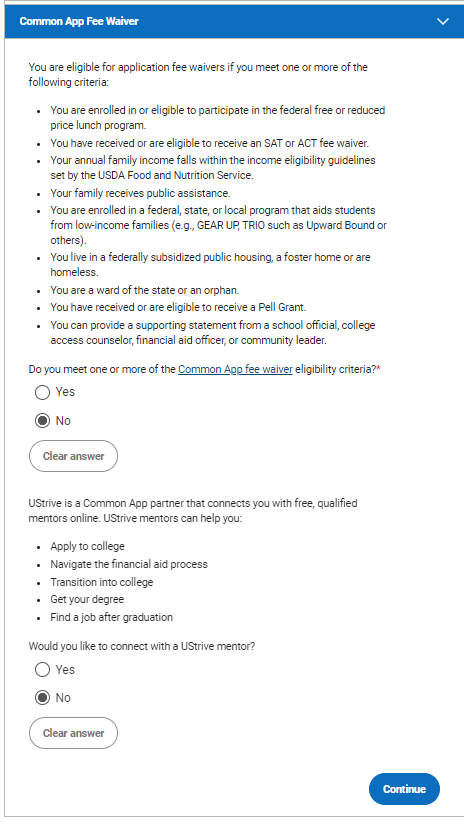The height and width of the screenshot is (825, 464).
Task: Click the 'Get your degree' bullet item
Action: coord(87,599)
